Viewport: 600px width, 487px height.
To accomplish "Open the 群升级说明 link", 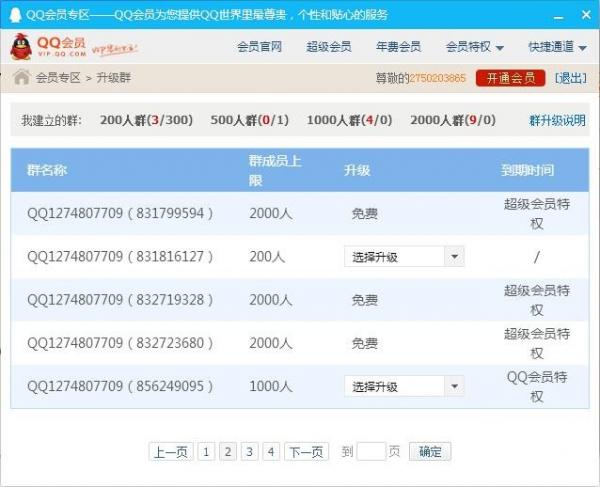I will click(x=557, y=121).
